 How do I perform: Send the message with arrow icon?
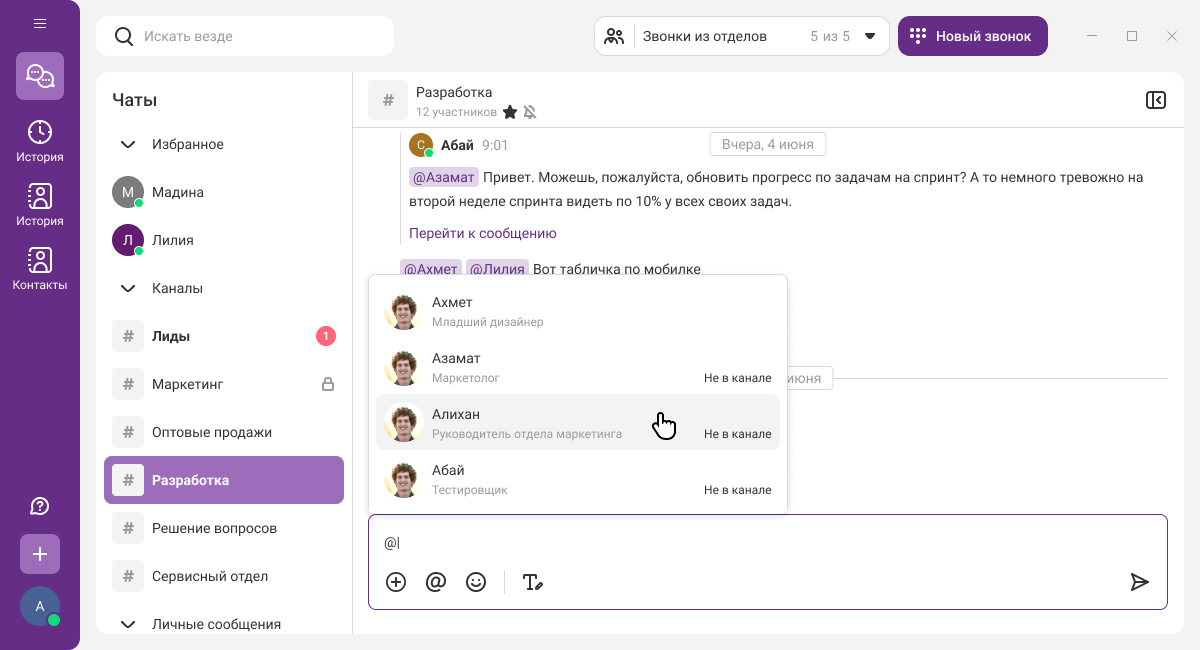coord(1139,582)
